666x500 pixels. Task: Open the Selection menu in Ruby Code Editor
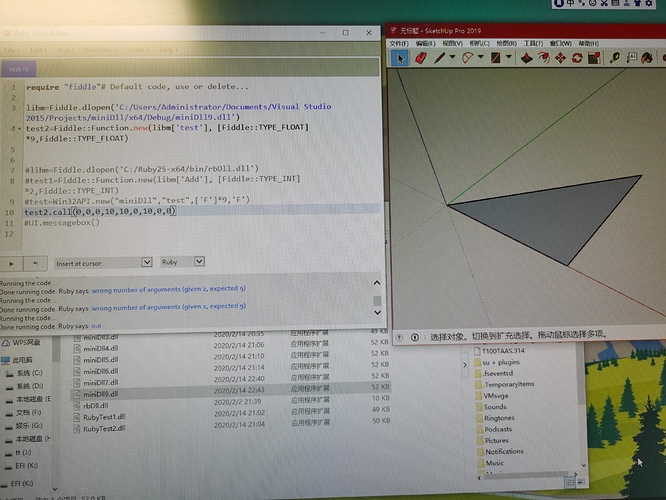pyautogui.click(x=101, y=50)
